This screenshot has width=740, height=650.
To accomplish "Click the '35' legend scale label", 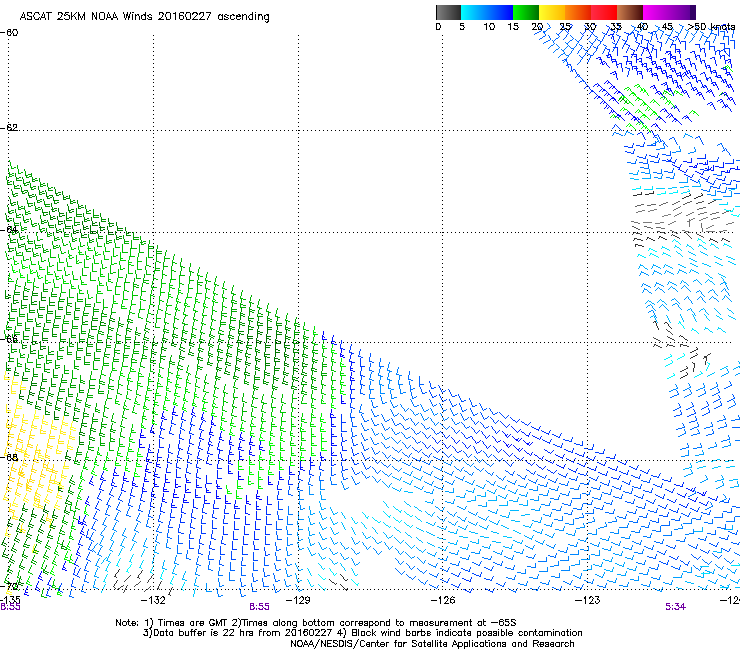I will pos(616,27).
